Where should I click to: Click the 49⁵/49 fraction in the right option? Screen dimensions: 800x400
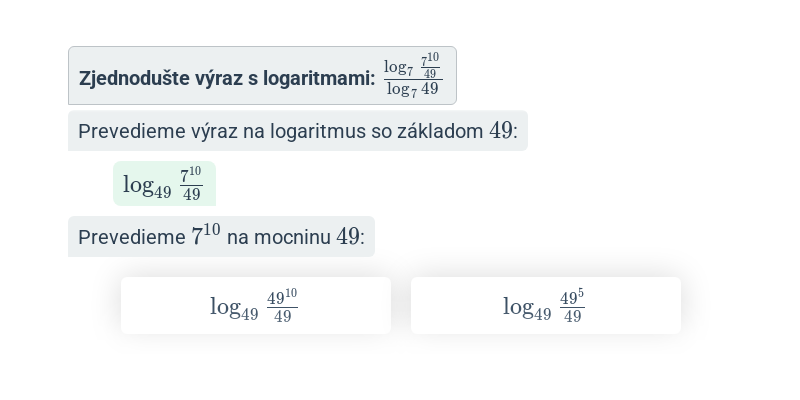point(572,306)
